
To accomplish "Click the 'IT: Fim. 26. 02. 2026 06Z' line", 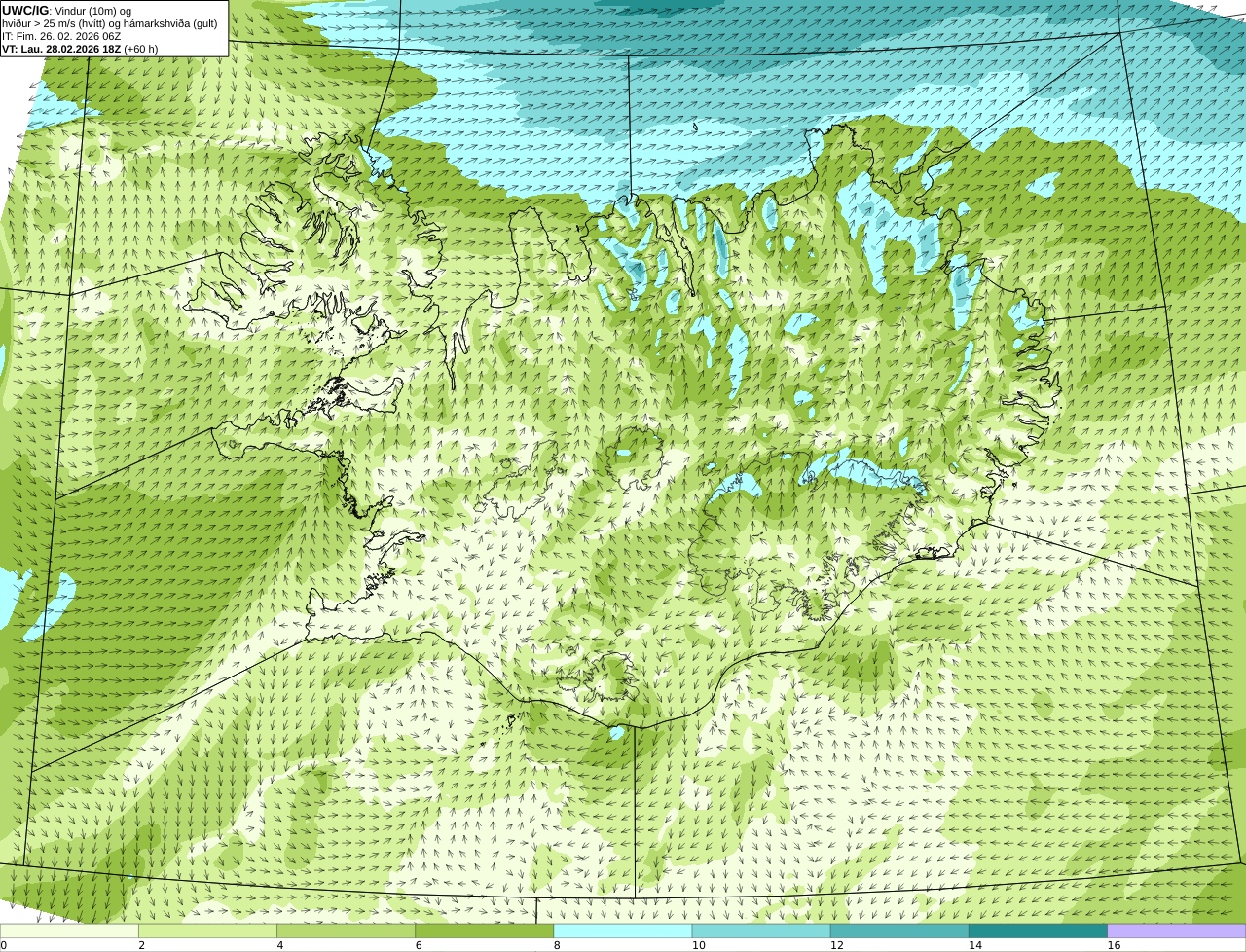I will point(61,36).
